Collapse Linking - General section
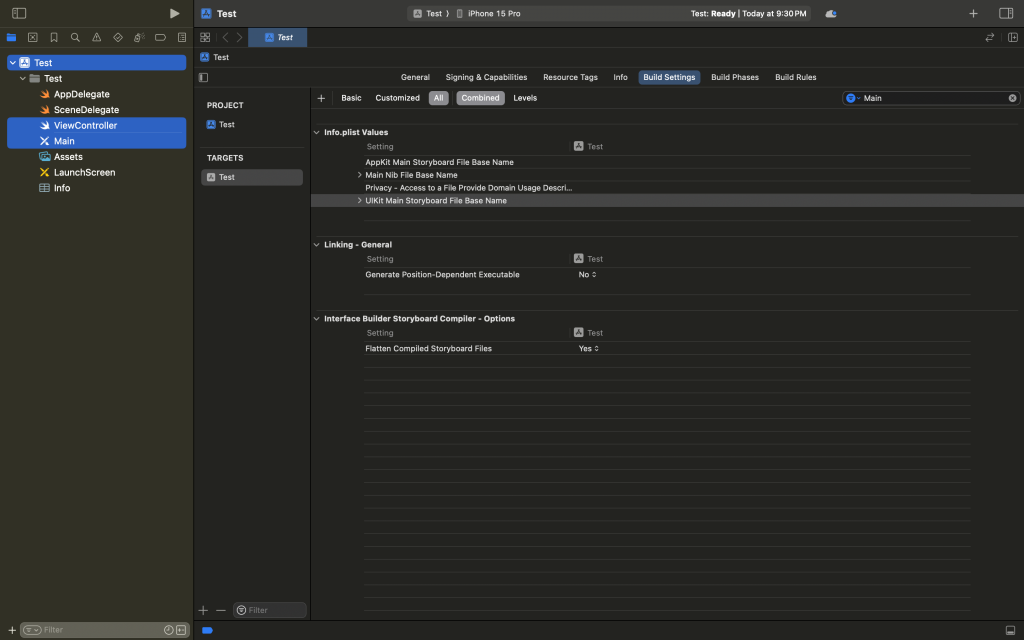Image resolution: width=1024 pixels, height=640 pixels. (x=317, y=245)
